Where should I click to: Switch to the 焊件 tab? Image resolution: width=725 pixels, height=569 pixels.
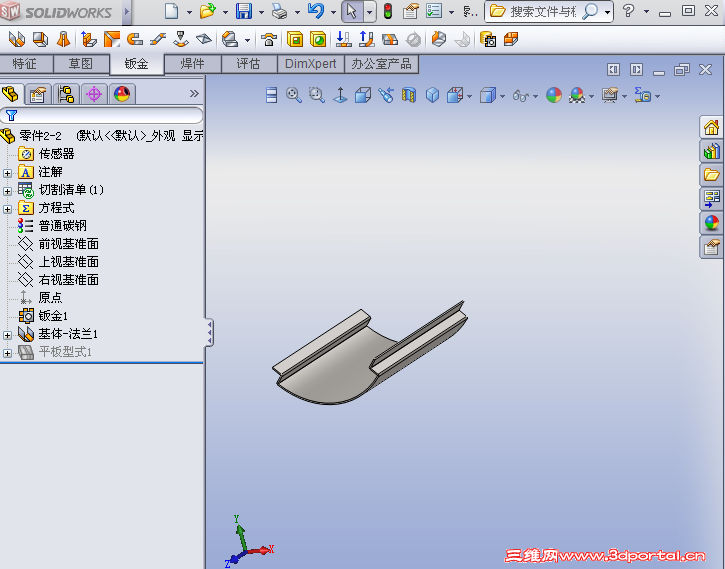(193, 64)
